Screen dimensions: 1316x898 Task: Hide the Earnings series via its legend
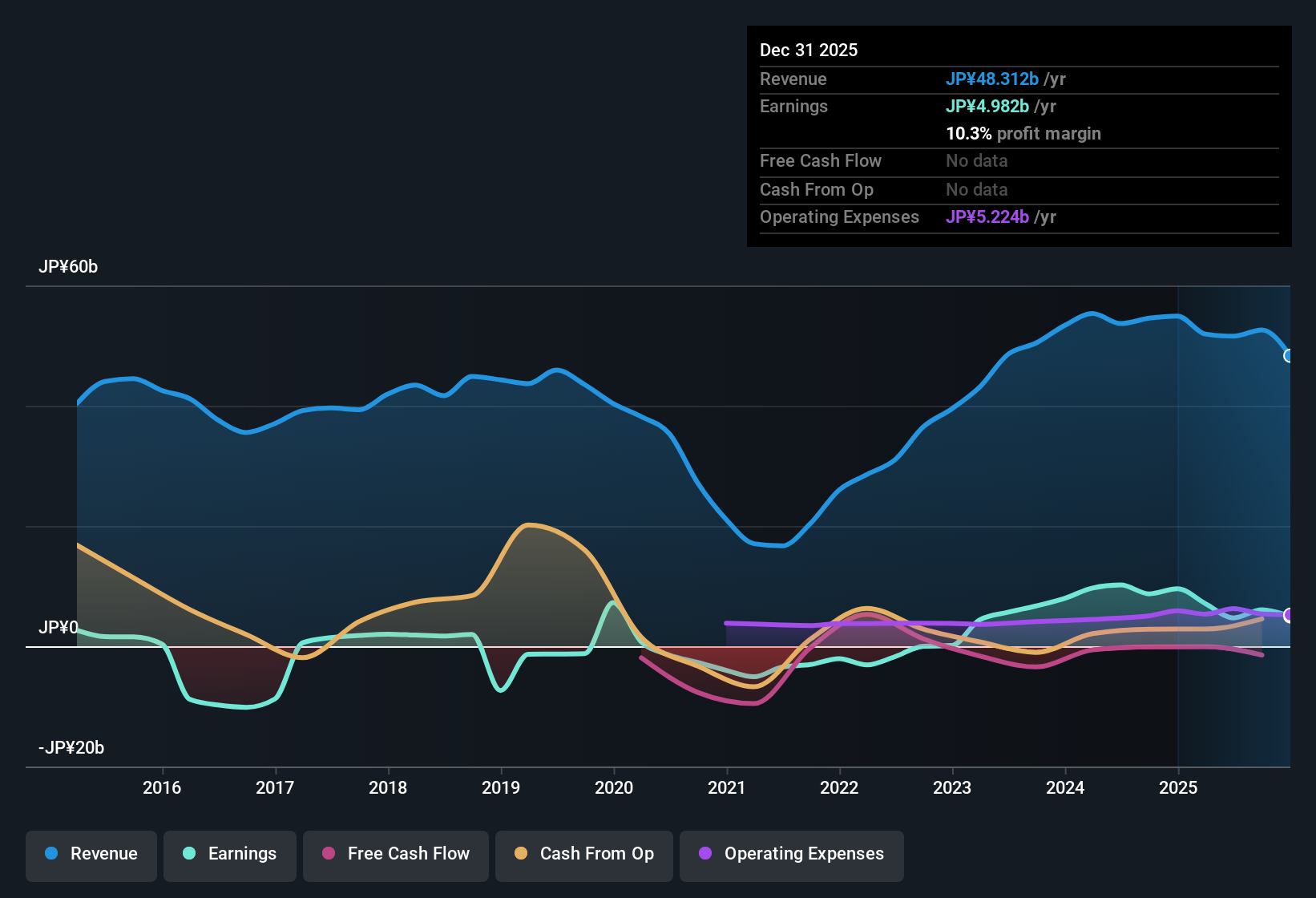tap(229, 854)
